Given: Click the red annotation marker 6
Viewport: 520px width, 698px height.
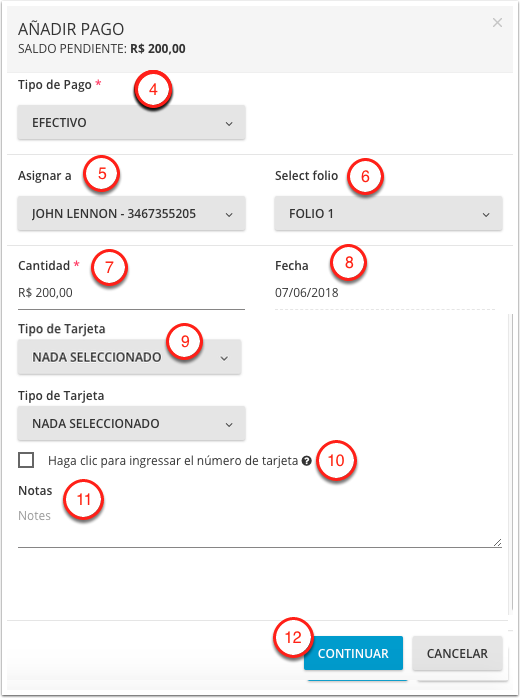Looking at the screenshot, I should [365, 176].
